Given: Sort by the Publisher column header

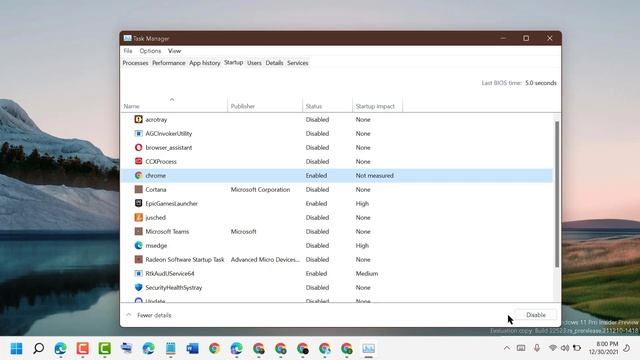Looking at the screenshot, I should 265,105.
